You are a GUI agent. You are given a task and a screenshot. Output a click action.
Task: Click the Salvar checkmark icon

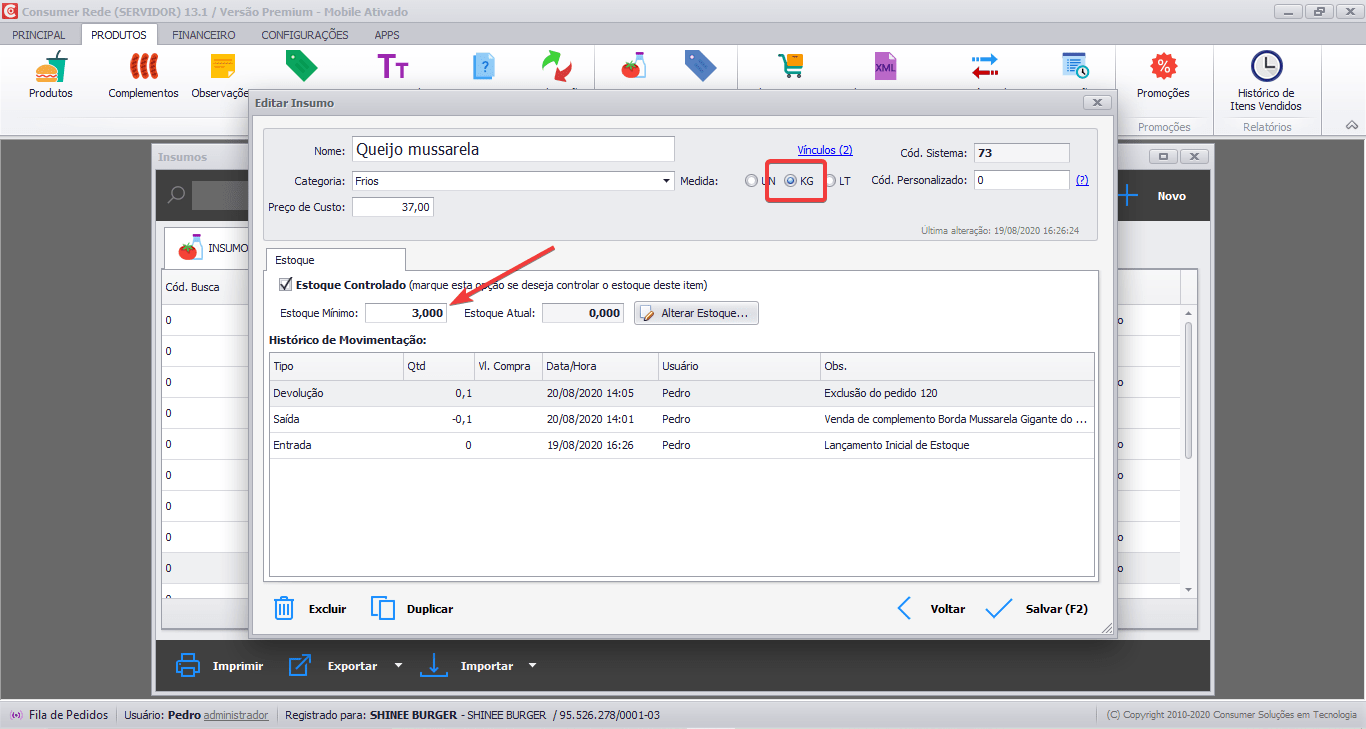coord(999,608)
